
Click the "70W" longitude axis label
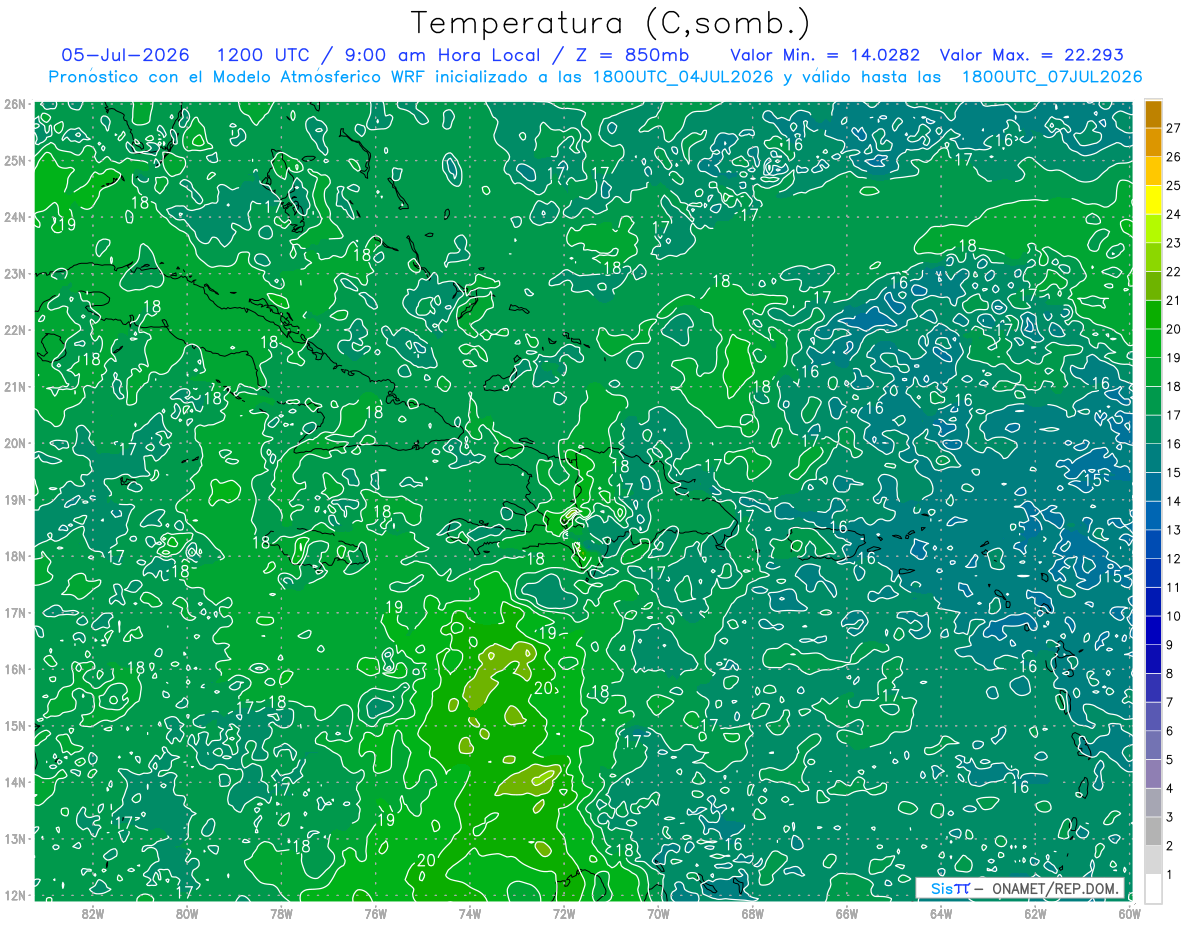[x=658, y=913]
